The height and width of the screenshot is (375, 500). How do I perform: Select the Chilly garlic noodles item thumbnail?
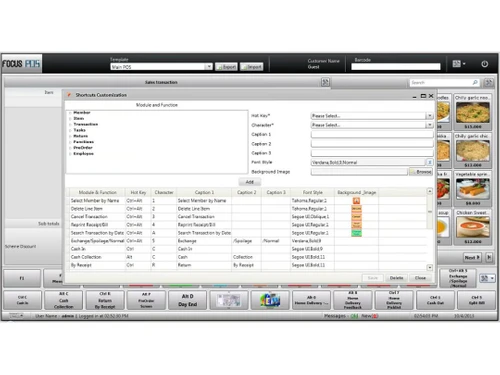tap(473, 112)
